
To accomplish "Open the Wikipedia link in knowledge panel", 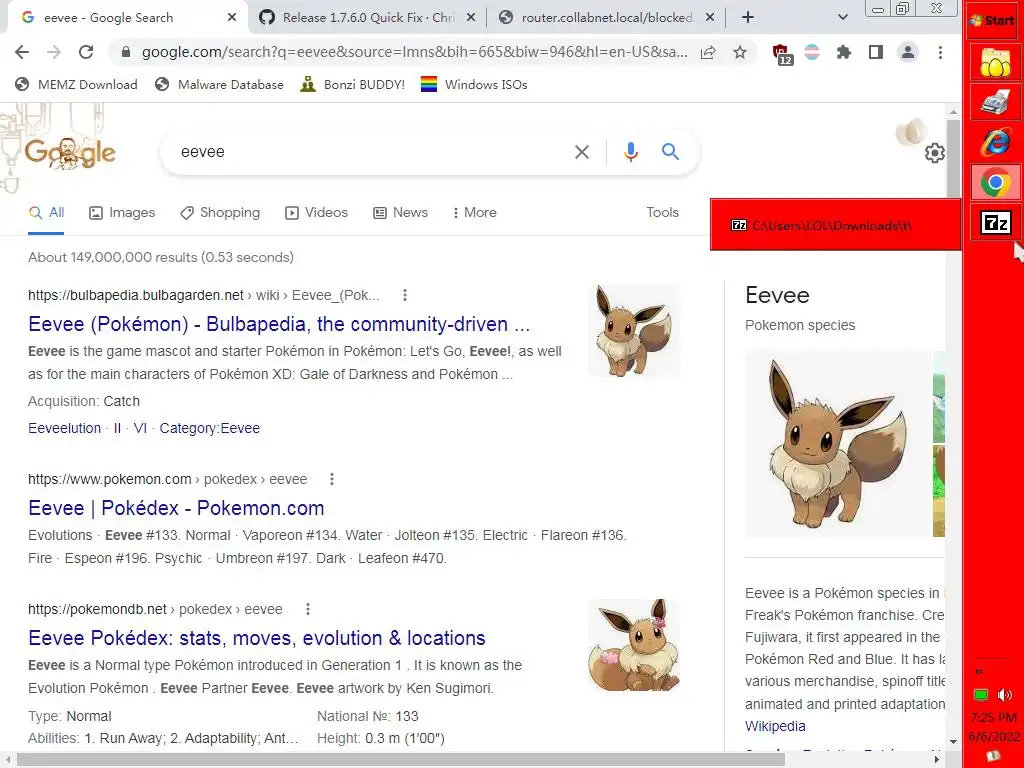I will tap(775, 726).
